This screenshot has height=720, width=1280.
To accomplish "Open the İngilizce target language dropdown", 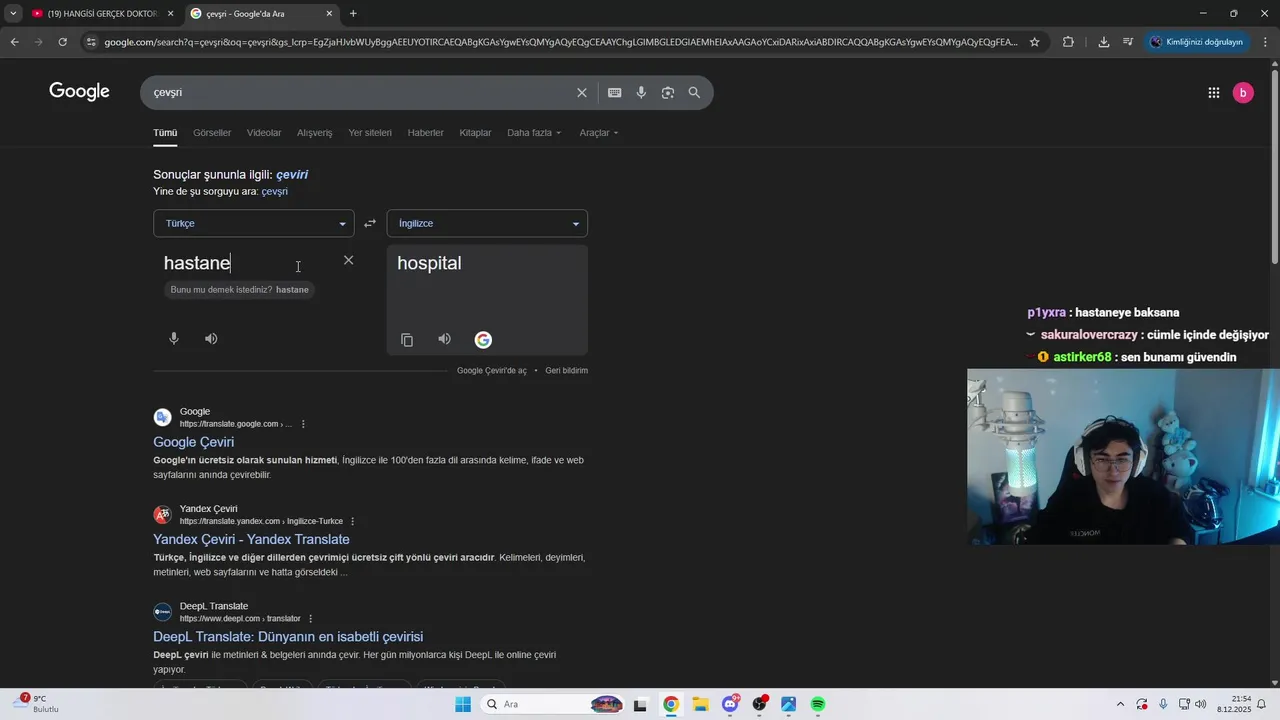I will click(487, 223).
